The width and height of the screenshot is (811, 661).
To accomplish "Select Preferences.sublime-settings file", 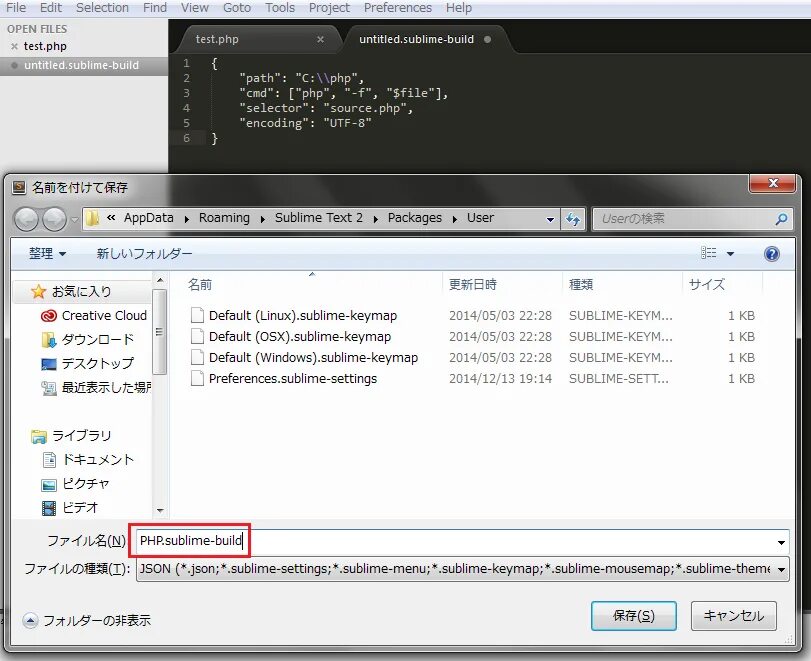I will pos(293,379).
